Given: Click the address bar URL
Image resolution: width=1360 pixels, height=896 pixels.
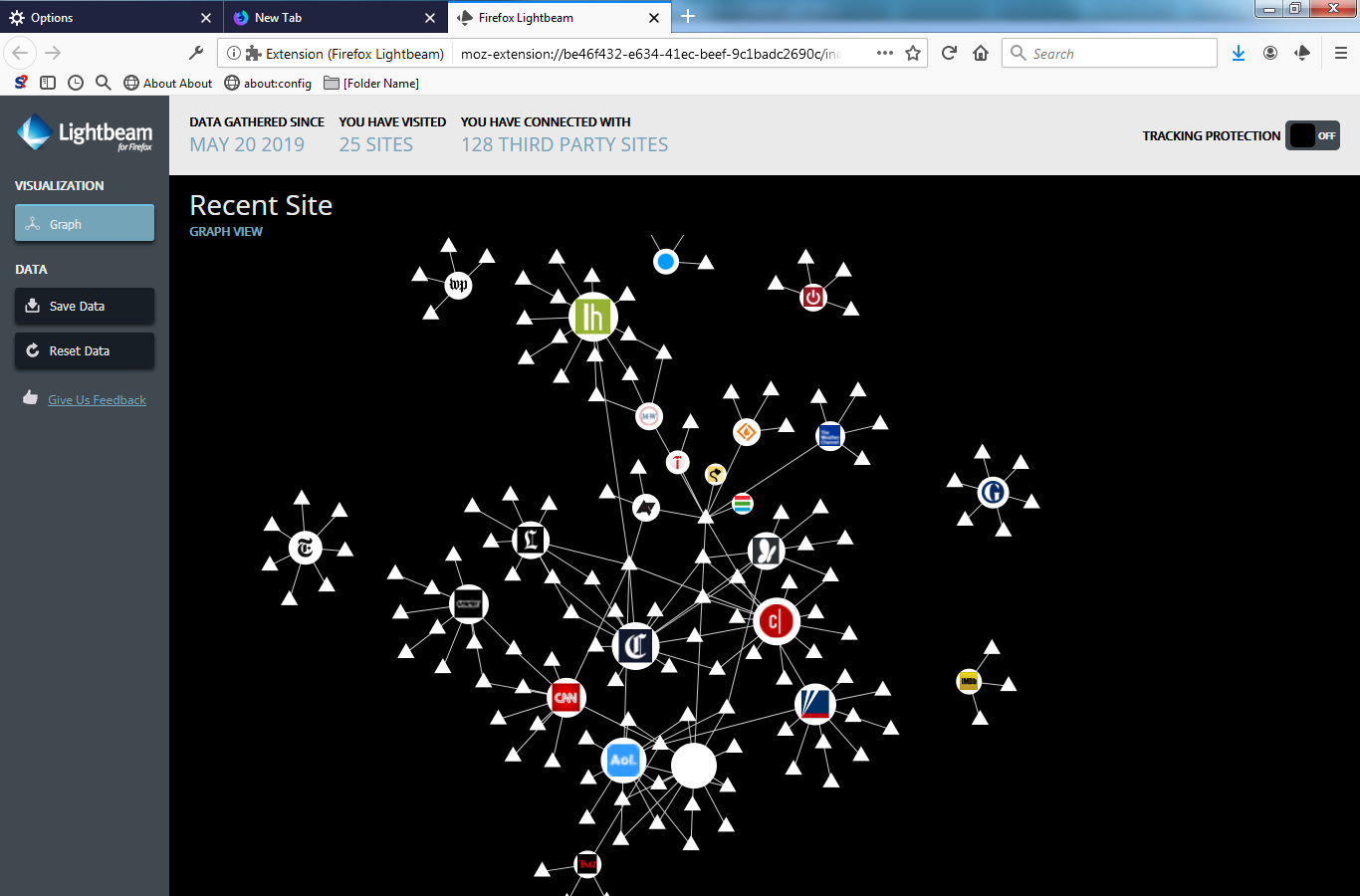Looking at the screenshot, I should point(651,54).
